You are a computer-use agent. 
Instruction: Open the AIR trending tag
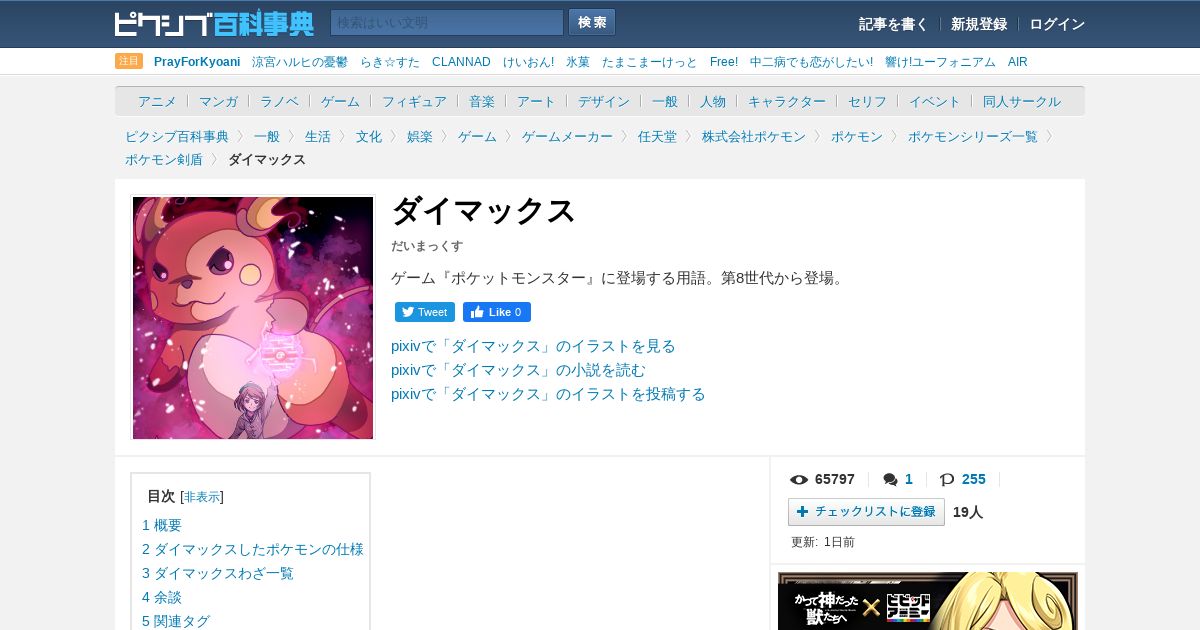coord(1017,62)
